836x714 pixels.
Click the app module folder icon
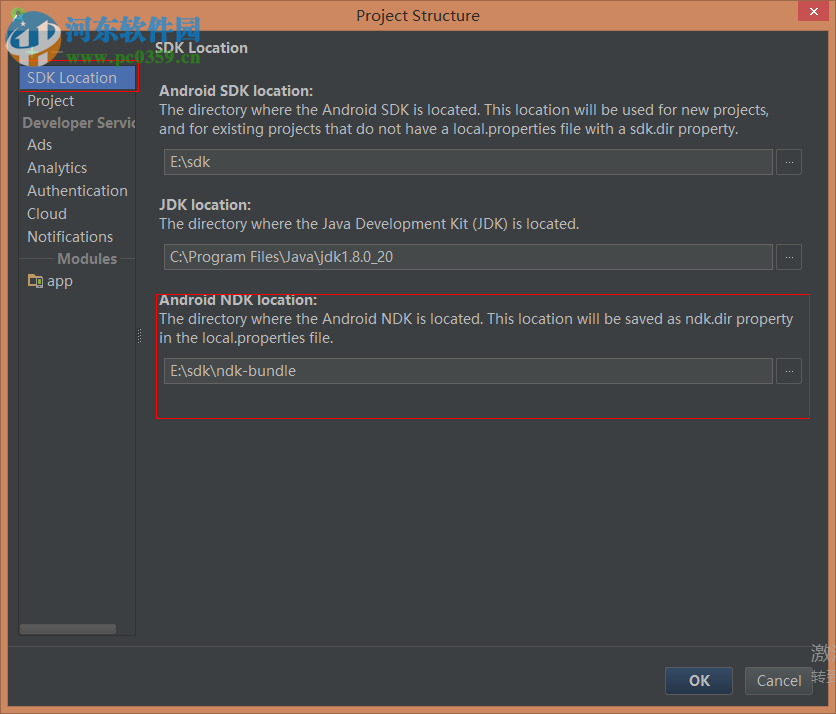[x=35, y=280]
